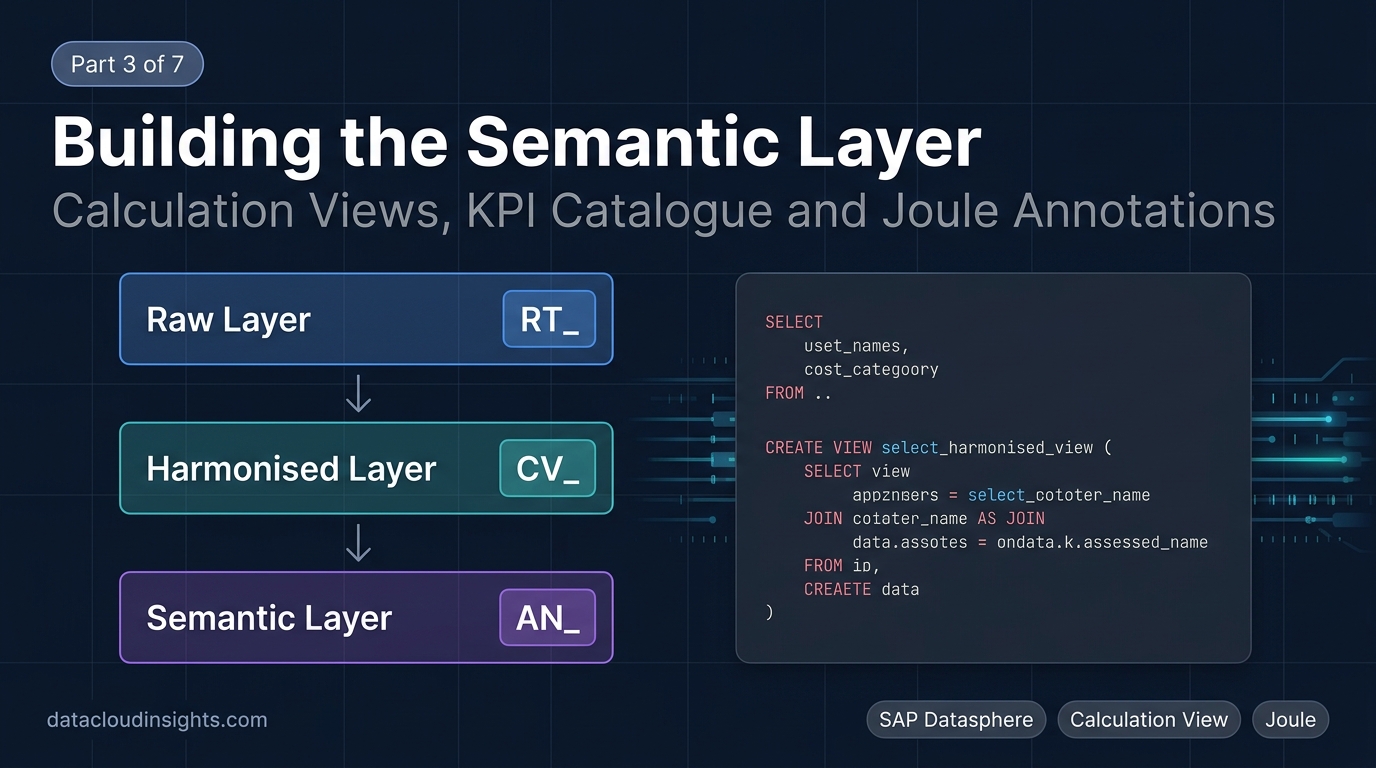Select the Semantic Layer box

point(366,617)
